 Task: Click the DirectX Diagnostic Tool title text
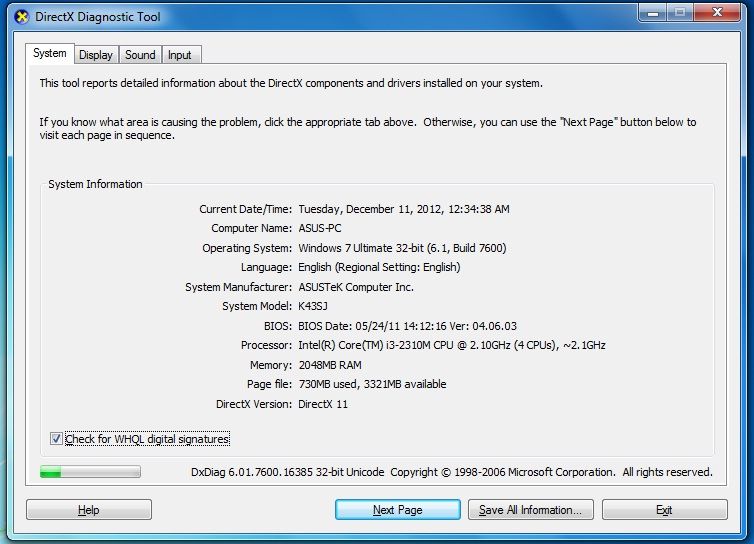click(98, 17)
